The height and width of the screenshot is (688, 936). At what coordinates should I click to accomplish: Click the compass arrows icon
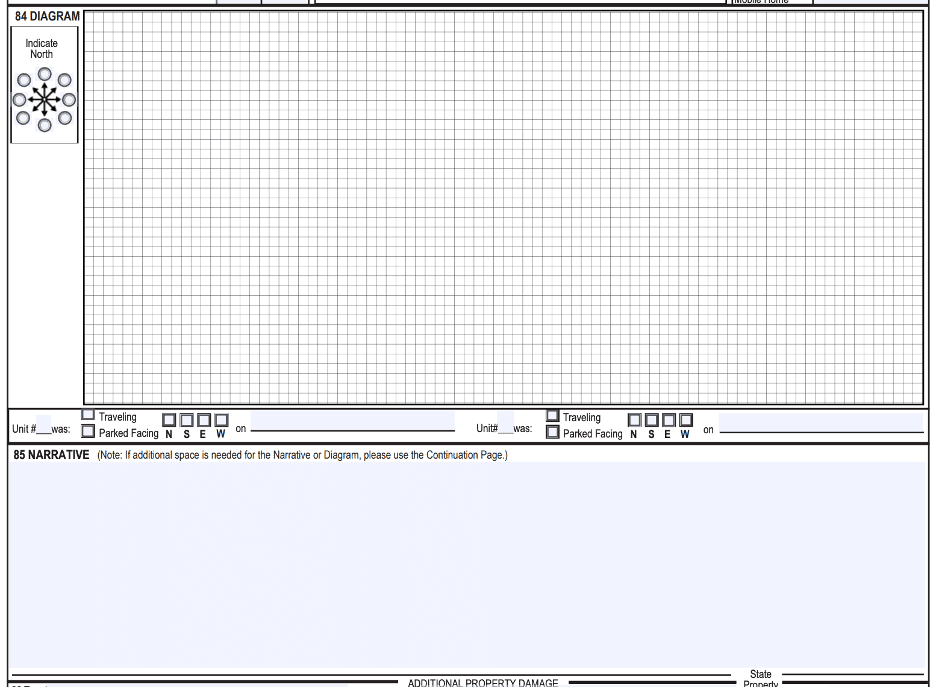click(45, 99)
